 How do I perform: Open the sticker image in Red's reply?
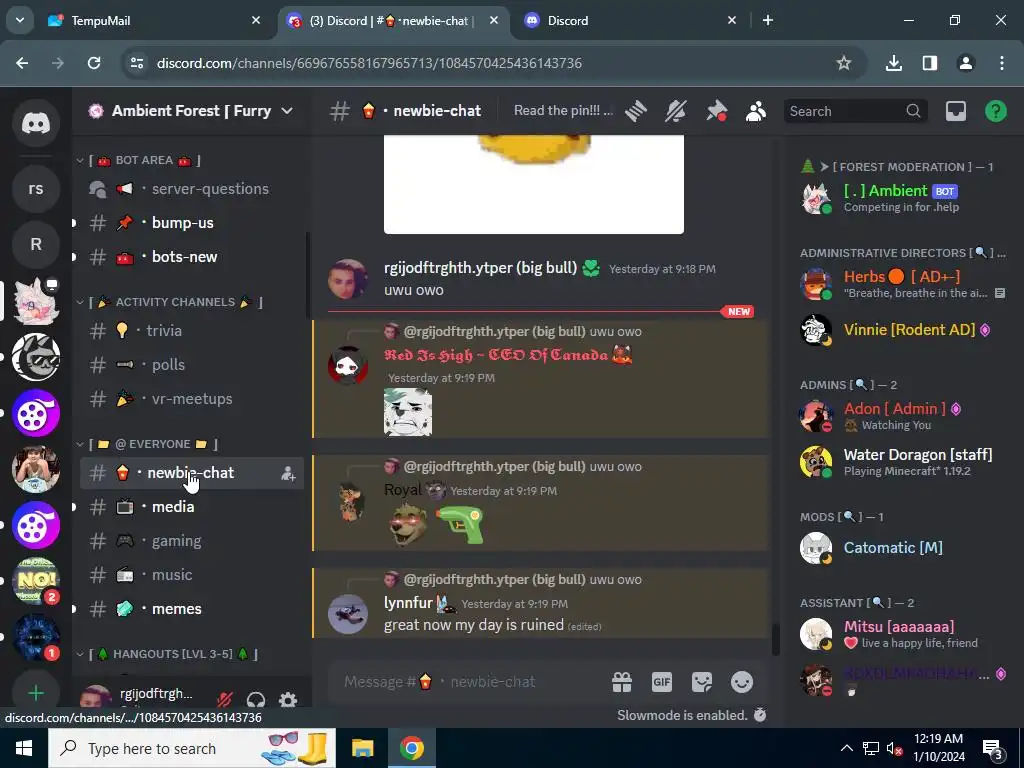click(x=408, y=412)
